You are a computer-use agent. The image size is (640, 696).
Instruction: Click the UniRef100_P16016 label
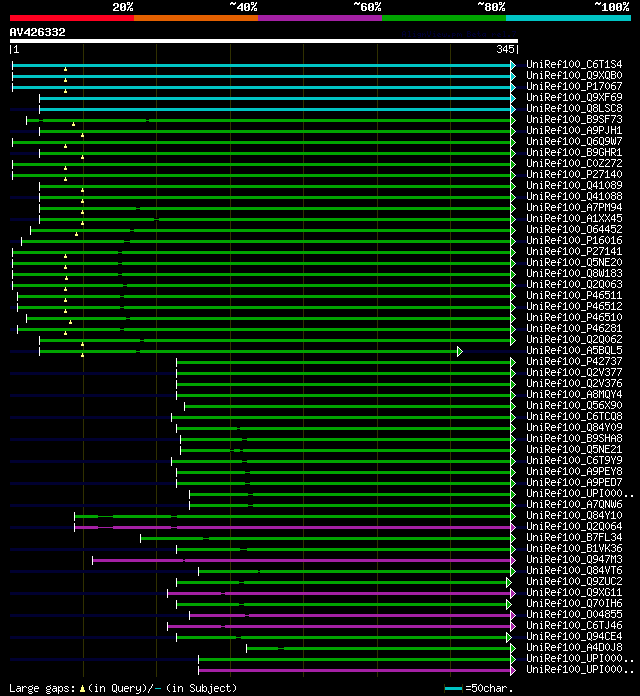pyautogui.click(x=574, y=240)
